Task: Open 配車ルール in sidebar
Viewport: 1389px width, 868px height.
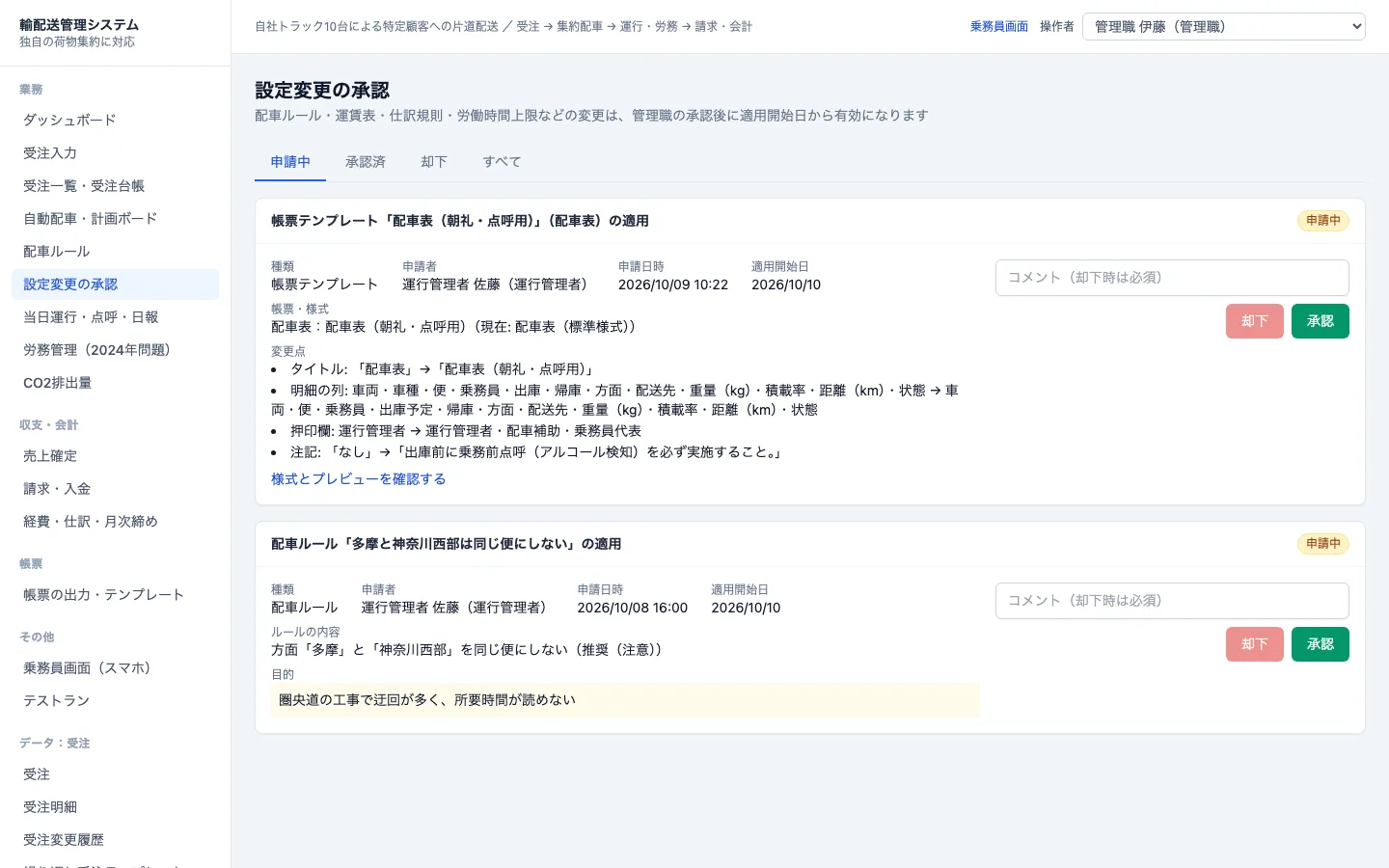Action: click(x=115, y=252)
